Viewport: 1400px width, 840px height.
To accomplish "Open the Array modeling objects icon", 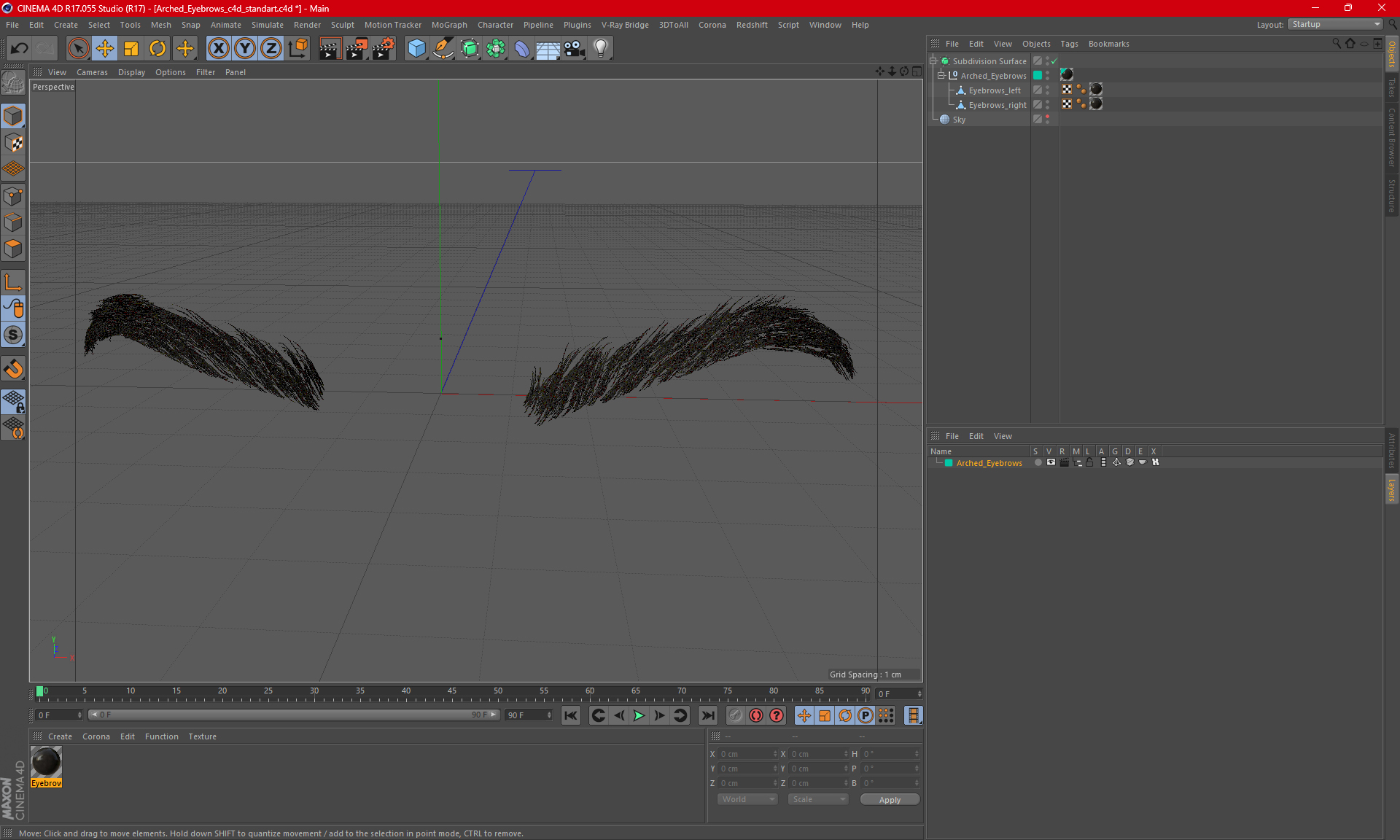I will [496, 49].
